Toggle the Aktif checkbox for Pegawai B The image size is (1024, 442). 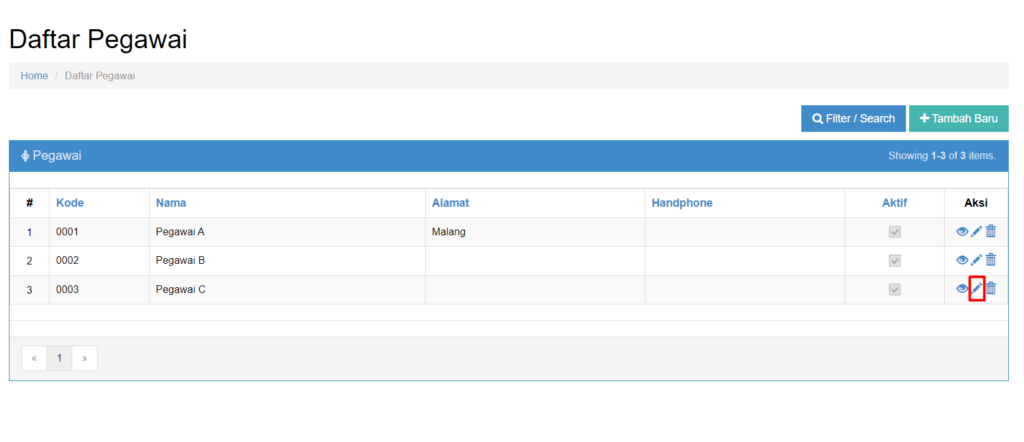(895, 261)
